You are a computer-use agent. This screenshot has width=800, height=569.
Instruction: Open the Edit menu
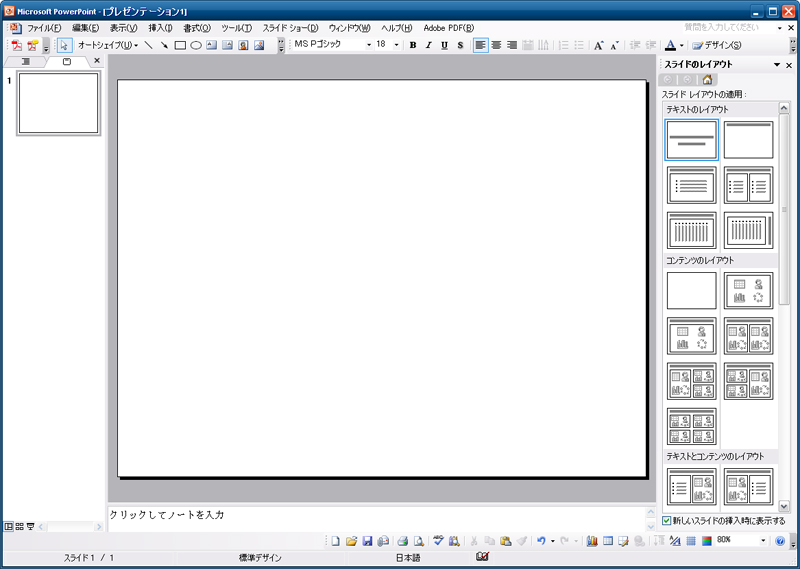tap(85, 28)
